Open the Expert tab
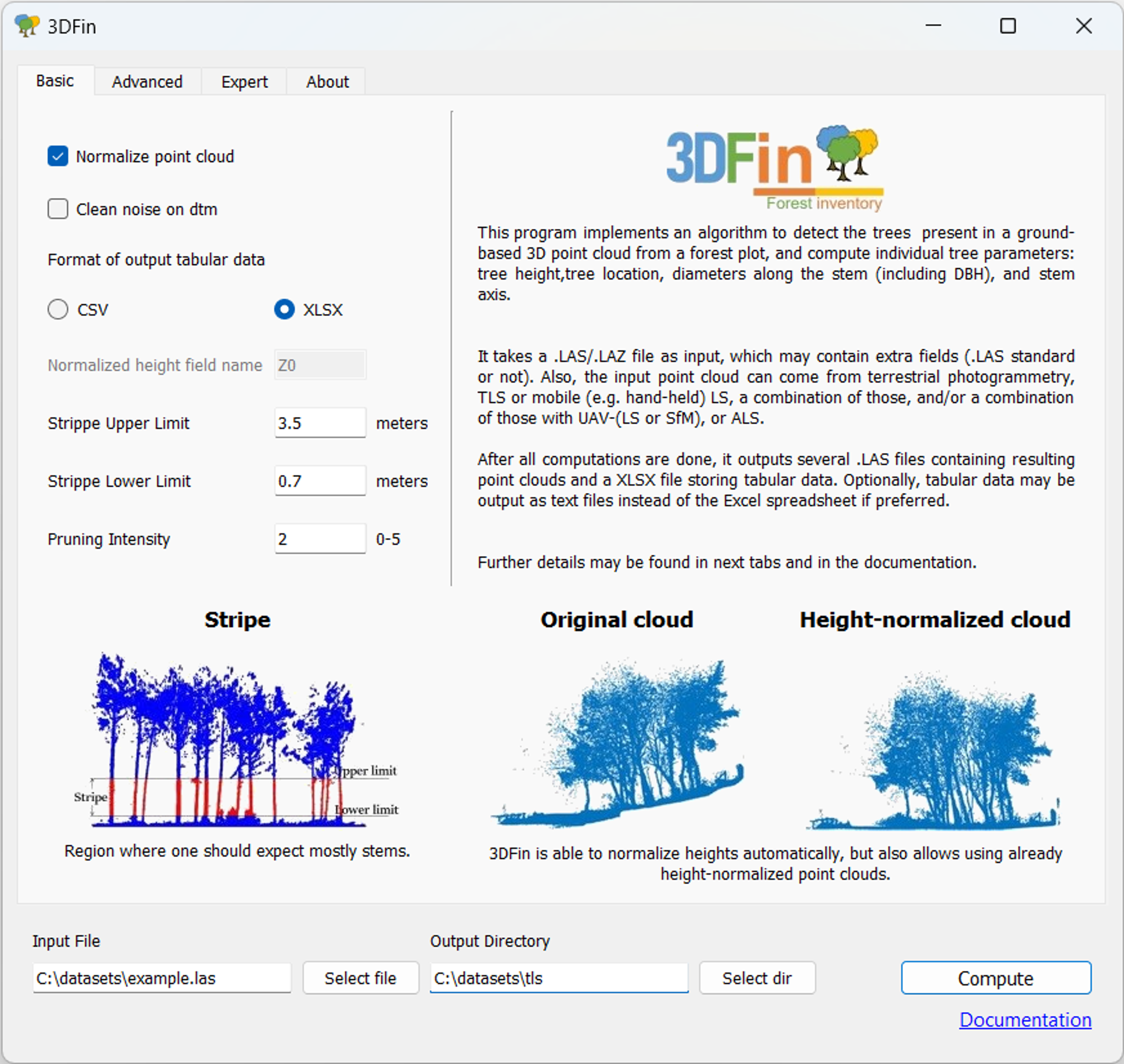Viewport: 1124px width, 1064px height. [x=244, y=82]
